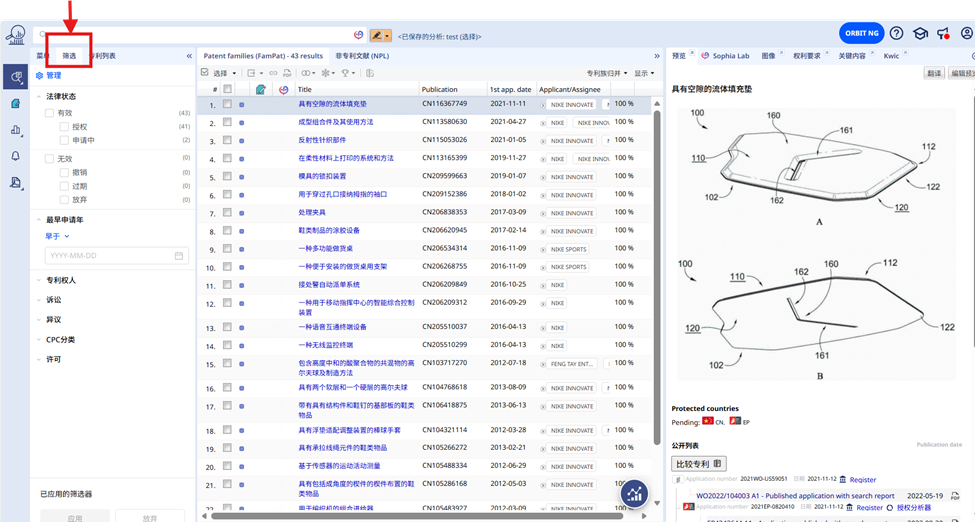Open the bar chart analysis sidebar icon
Image resolution: width=975 pixels, height=522 pixels.
pyautogui.click(x=16, y=129)
